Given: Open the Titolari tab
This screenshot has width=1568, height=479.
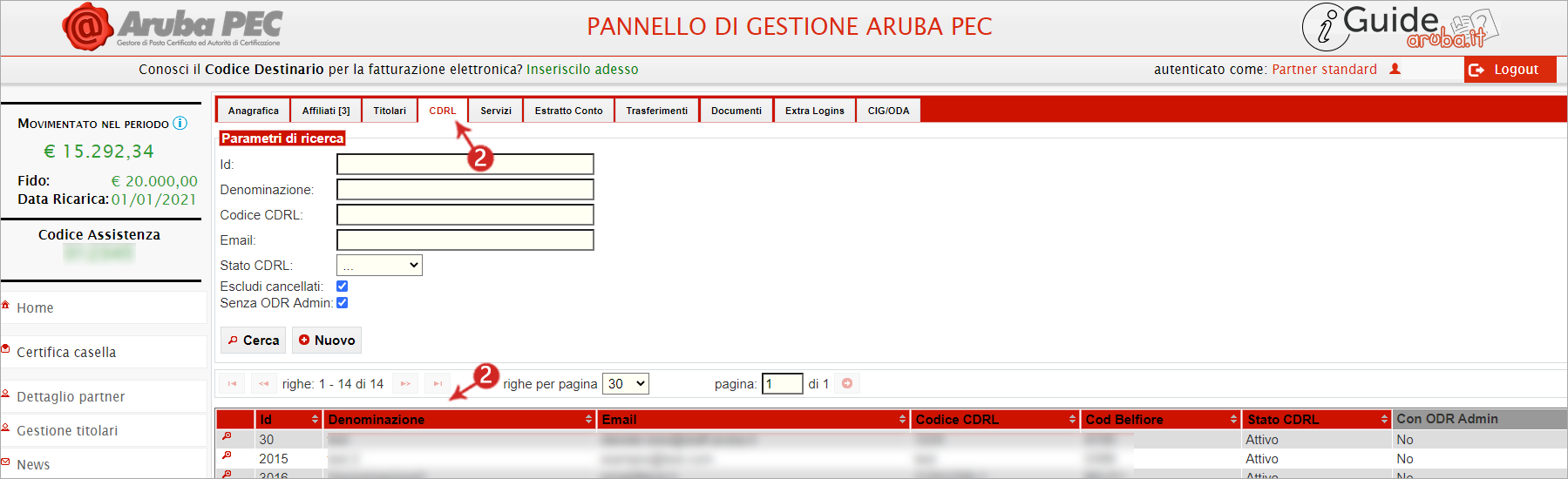Looking at the screenshot, I should pos(390,111).
